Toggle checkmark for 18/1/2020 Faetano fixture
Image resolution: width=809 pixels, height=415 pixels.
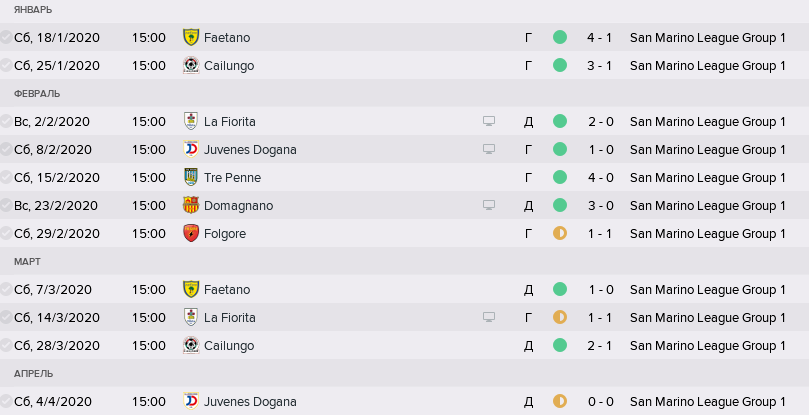(x=6, y=37)
